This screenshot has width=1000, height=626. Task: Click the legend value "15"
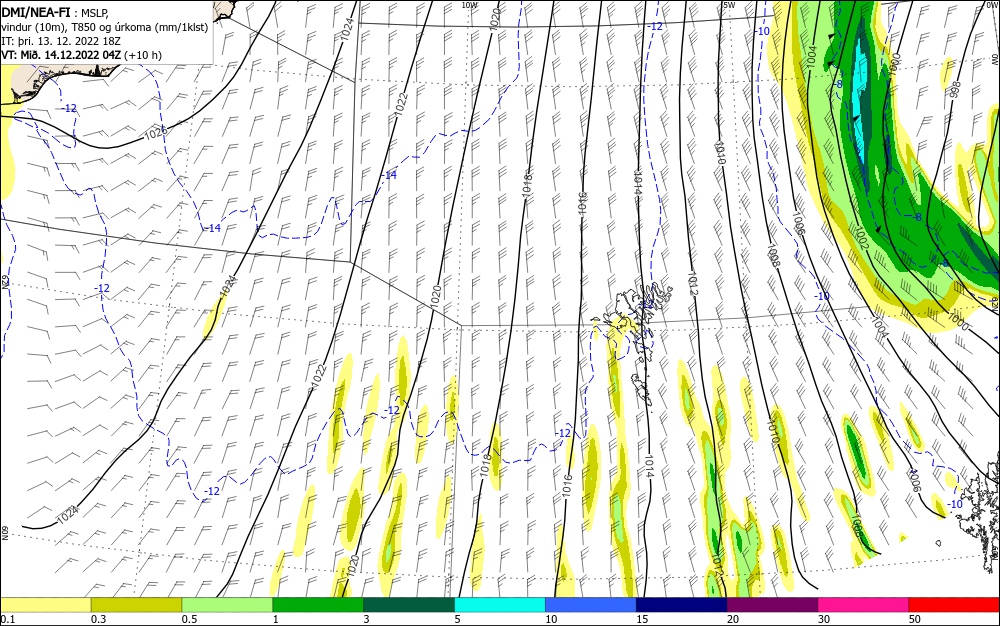(x=642, y=619)
